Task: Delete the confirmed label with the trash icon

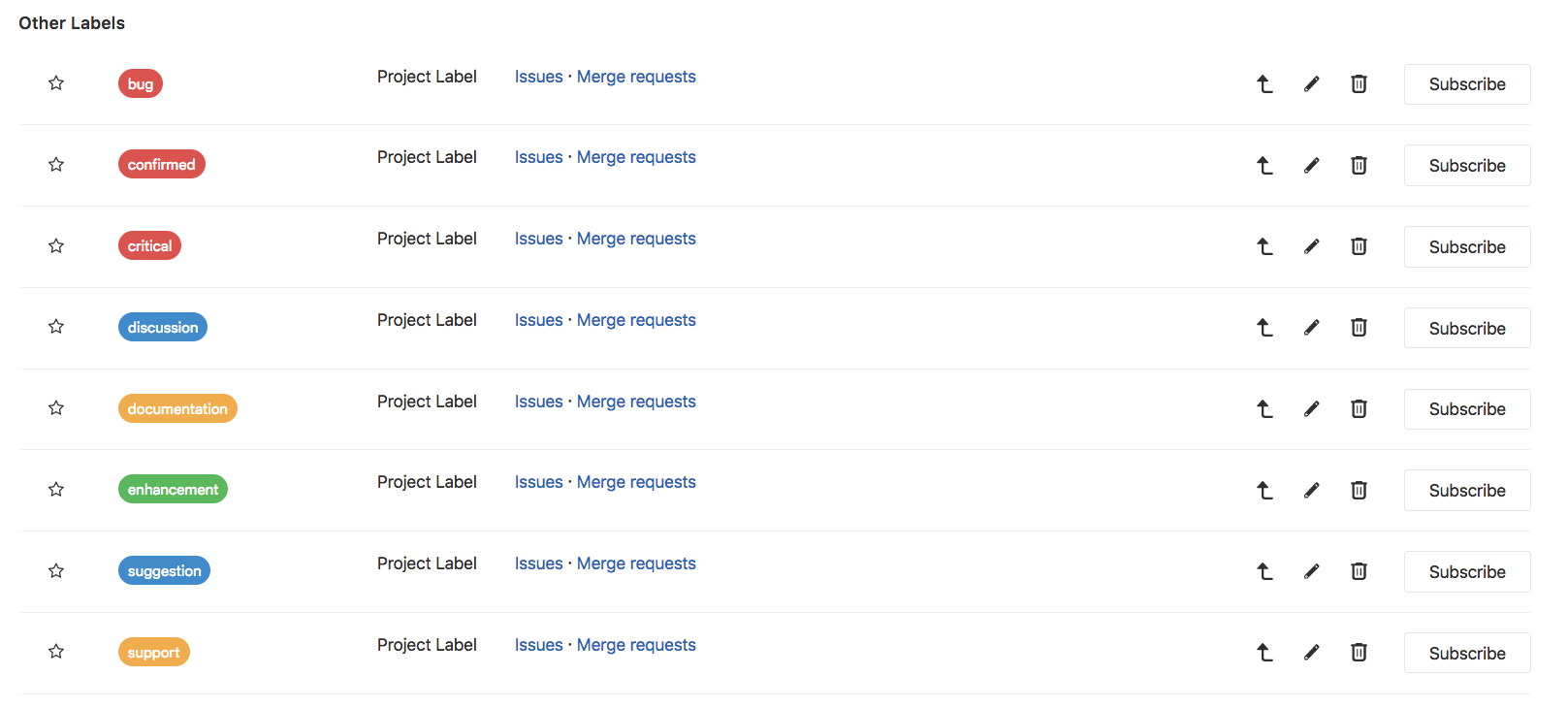Action: click(1359, 165)
